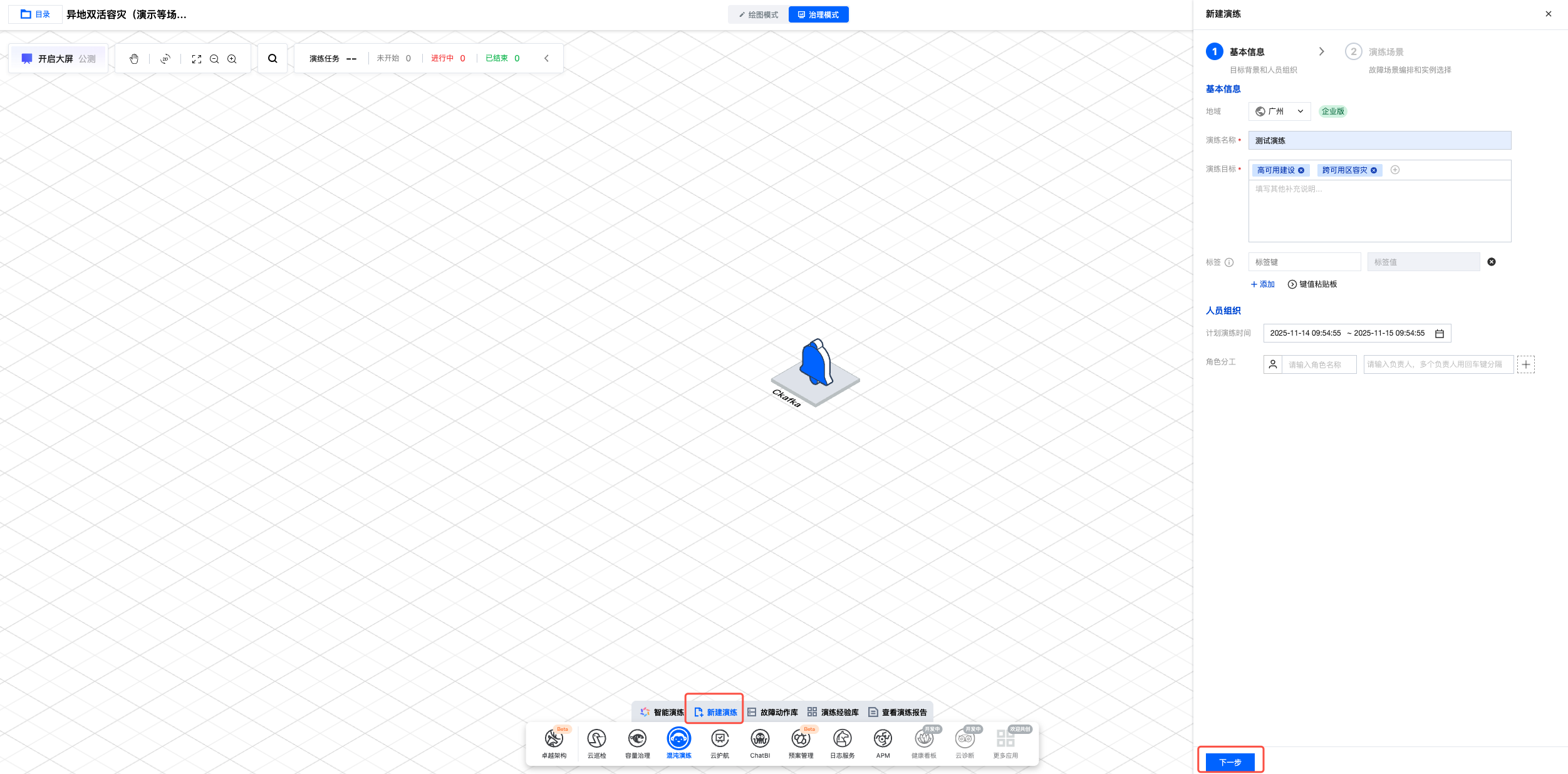Click the 容量治理 fish icon

tap(637, 740)
